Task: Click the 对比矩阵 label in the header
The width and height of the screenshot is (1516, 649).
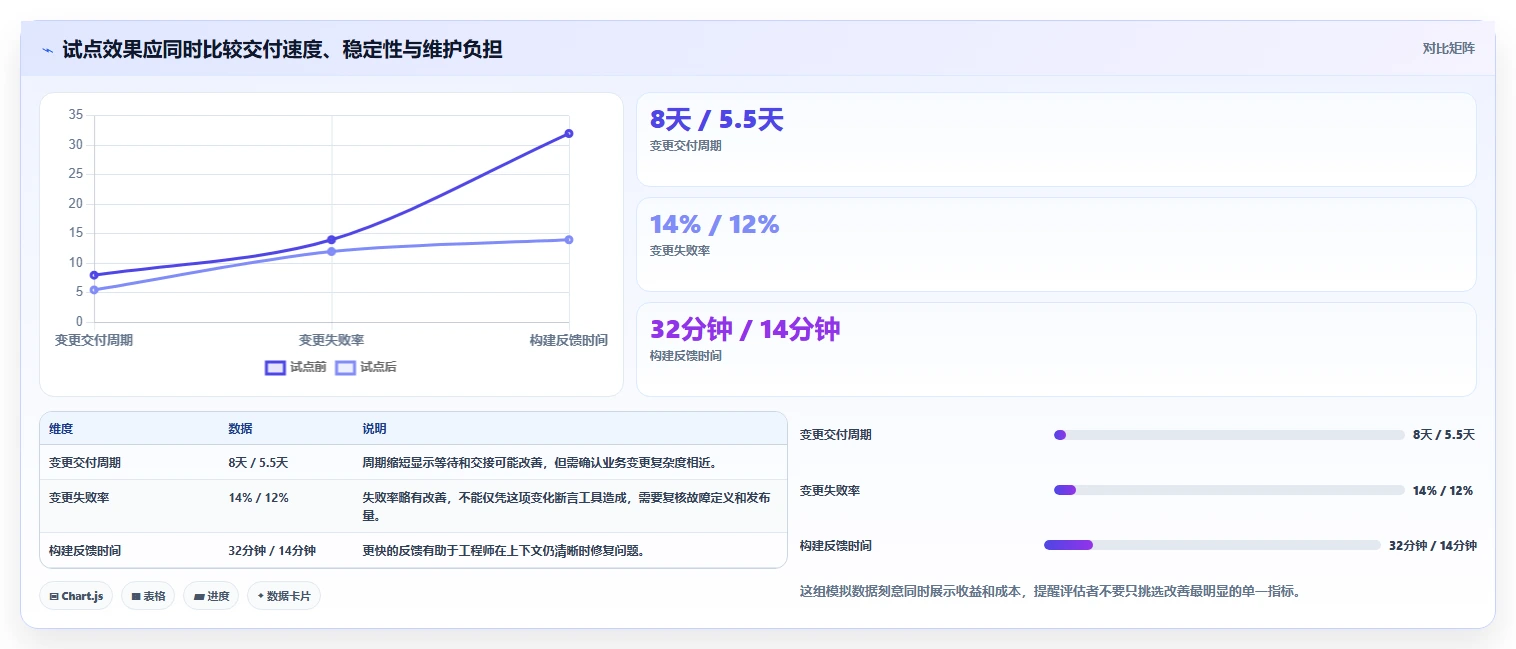Action: coord(1448,48)
